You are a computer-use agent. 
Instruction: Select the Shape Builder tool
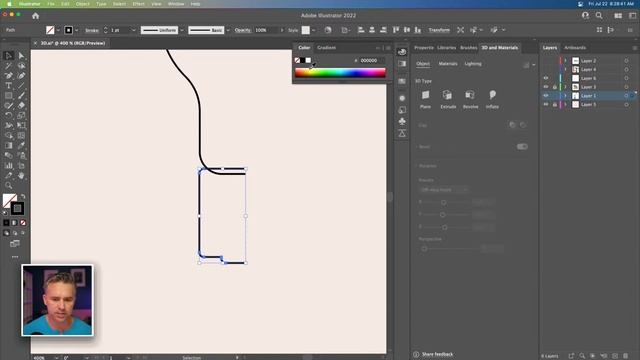pyautogui.click(x=9, y=136)
